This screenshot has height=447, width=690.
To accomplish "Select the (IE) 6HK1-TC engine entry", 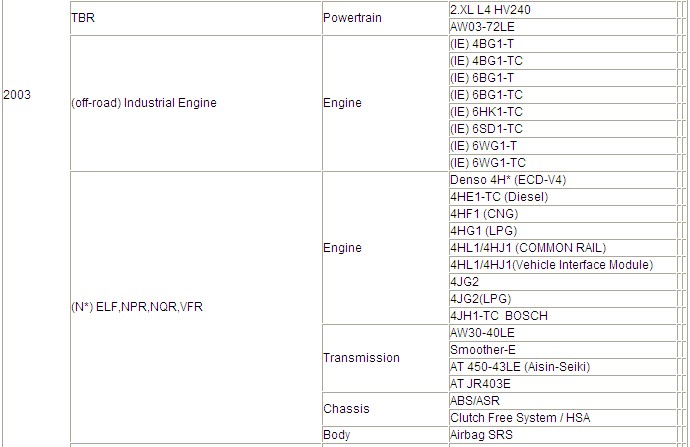I will [487, 112].
